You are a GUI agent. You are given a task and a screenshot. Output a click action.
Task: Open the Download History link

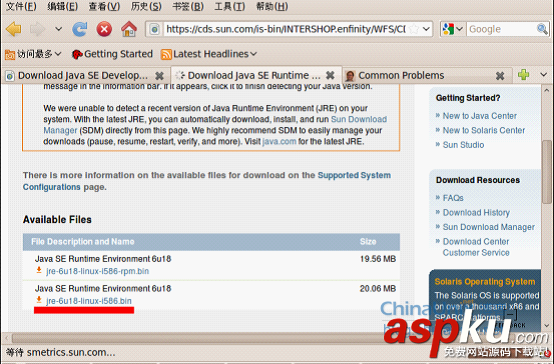click(x=476, y=213)
